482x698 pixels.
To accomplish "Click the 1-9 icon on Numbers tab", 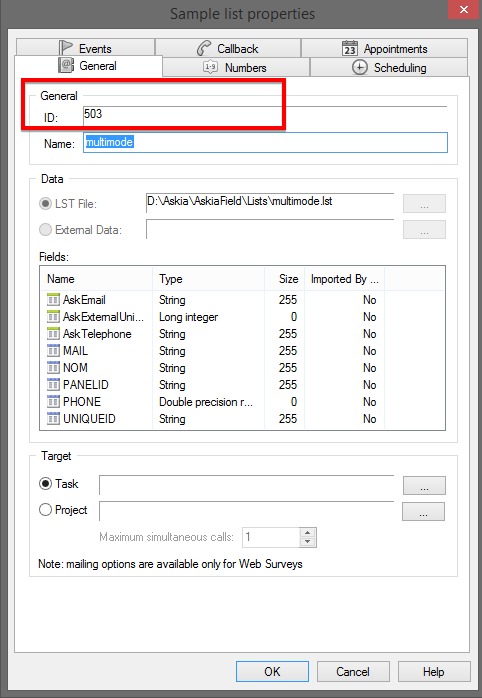I will point(210,67).
